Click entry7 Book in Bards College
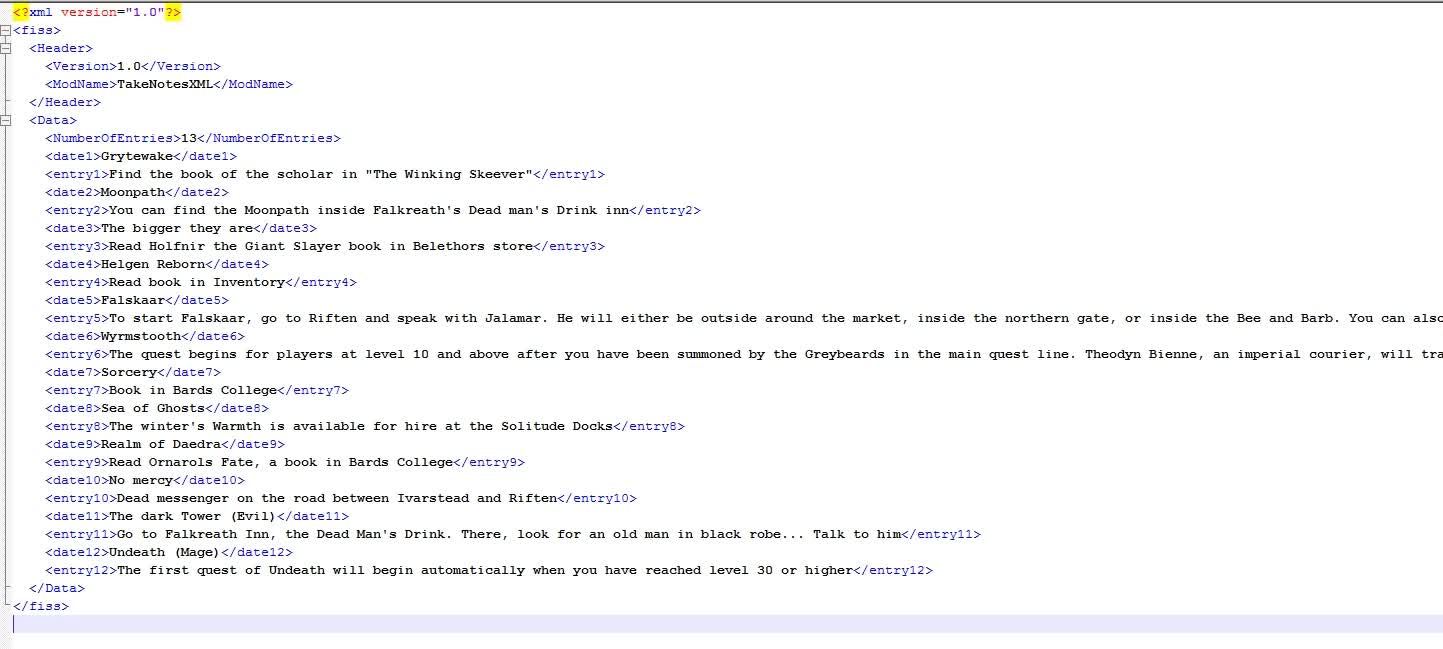The width and height of the screenshot is (1443, 649). 197,390
